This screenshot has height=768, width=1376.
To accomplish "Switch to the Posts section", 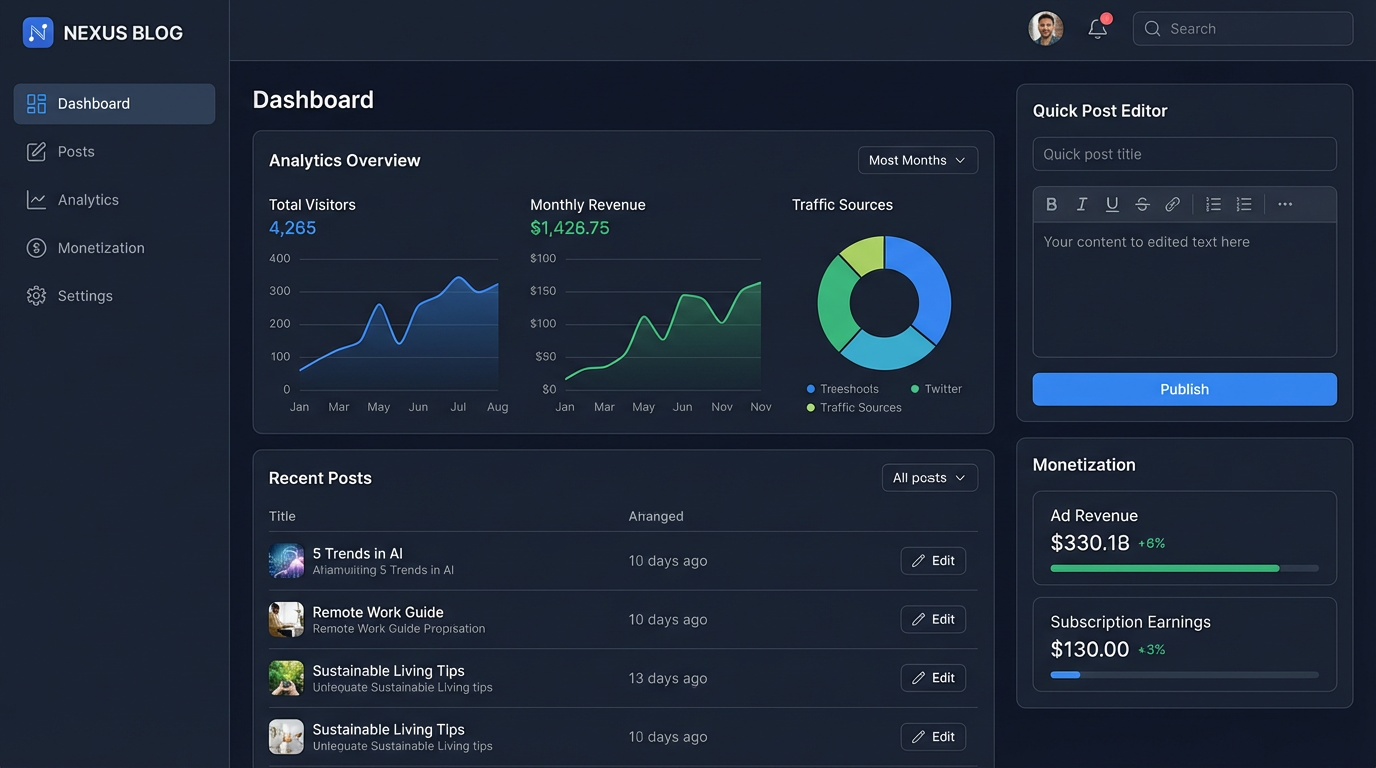I will tap(74, 151).
